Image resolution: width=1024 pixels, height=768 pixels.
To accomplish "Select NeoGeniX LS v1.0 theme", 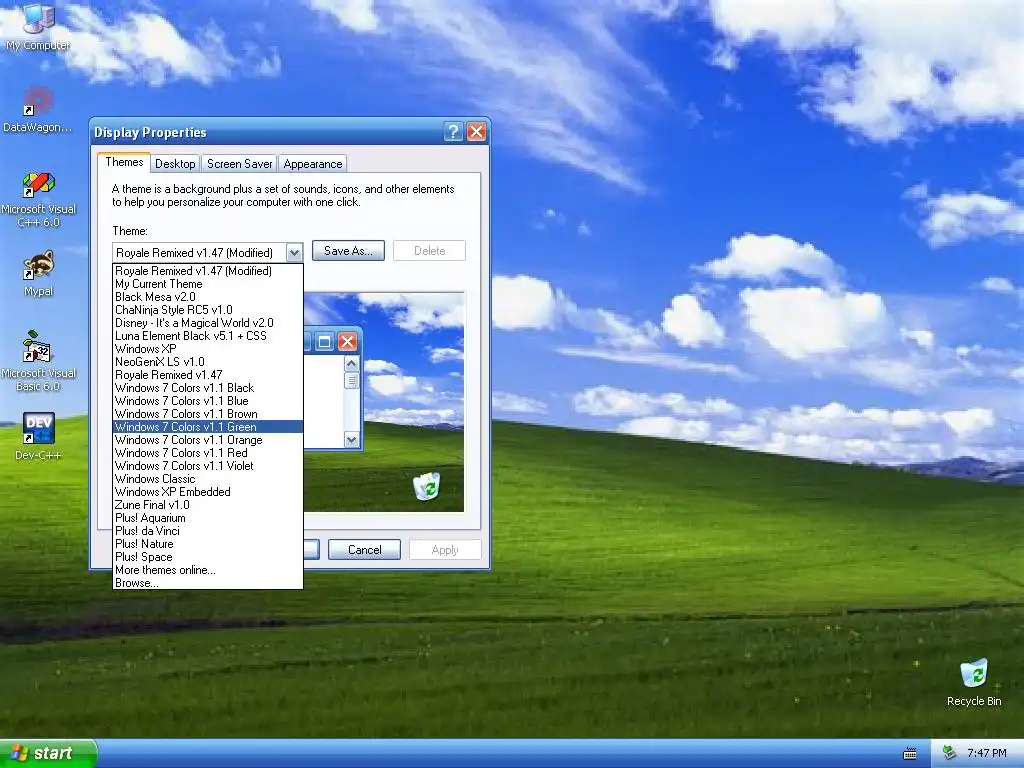I will coord(208,362).
